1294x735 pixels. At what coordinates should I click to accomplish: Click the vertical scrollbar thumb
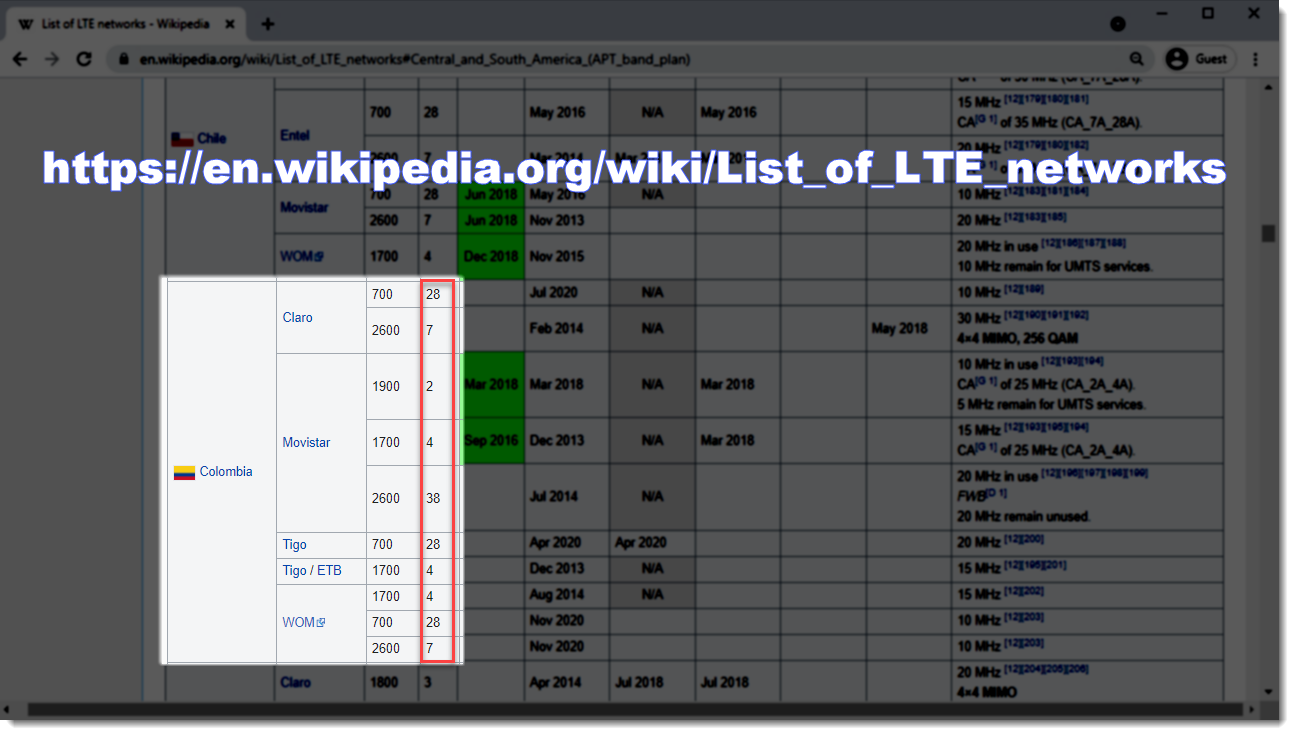[x=1269, y=233]
